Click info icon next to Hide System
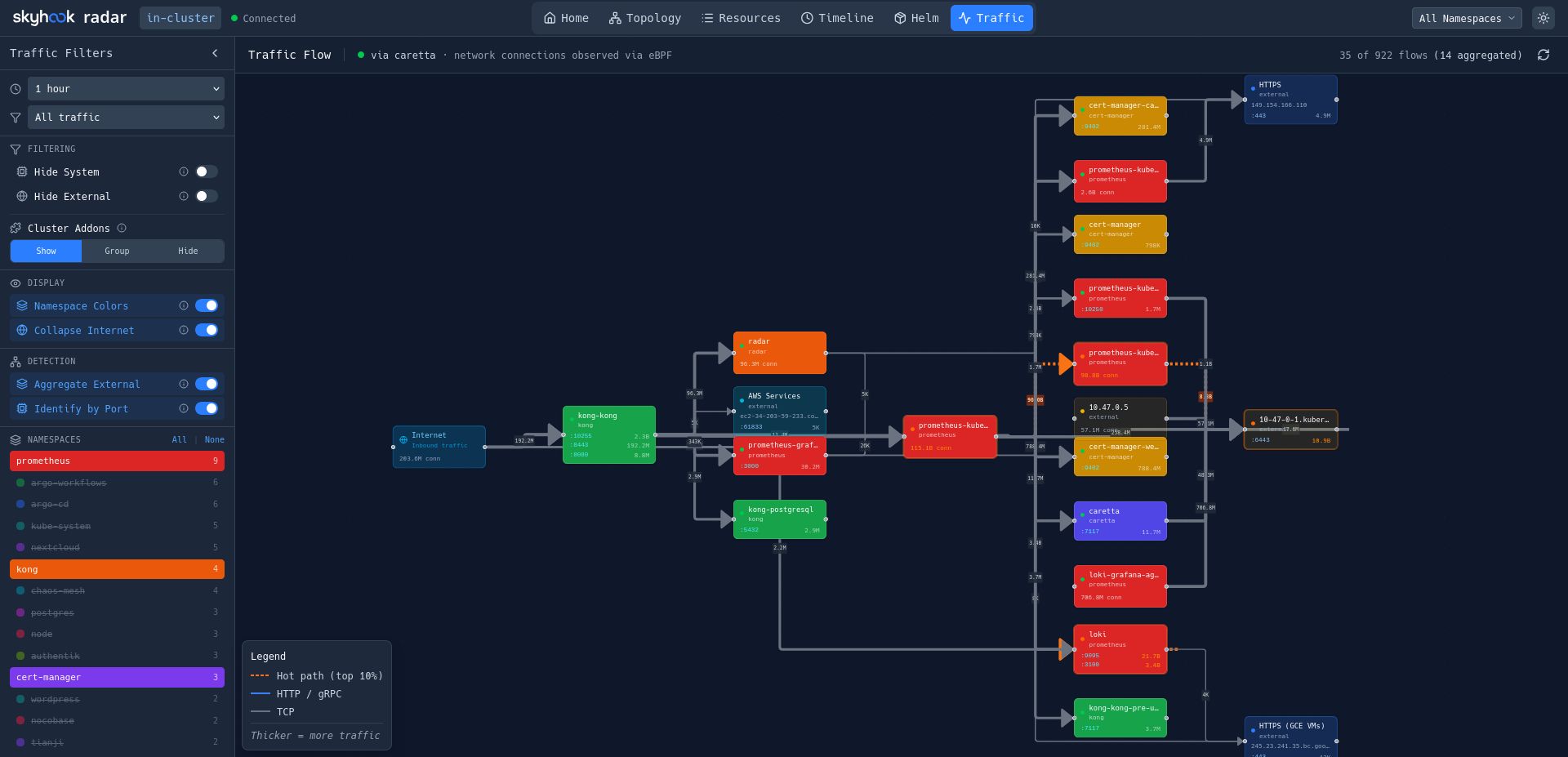1568x757 pixels. pyautogui.click(x=184, y=171)
